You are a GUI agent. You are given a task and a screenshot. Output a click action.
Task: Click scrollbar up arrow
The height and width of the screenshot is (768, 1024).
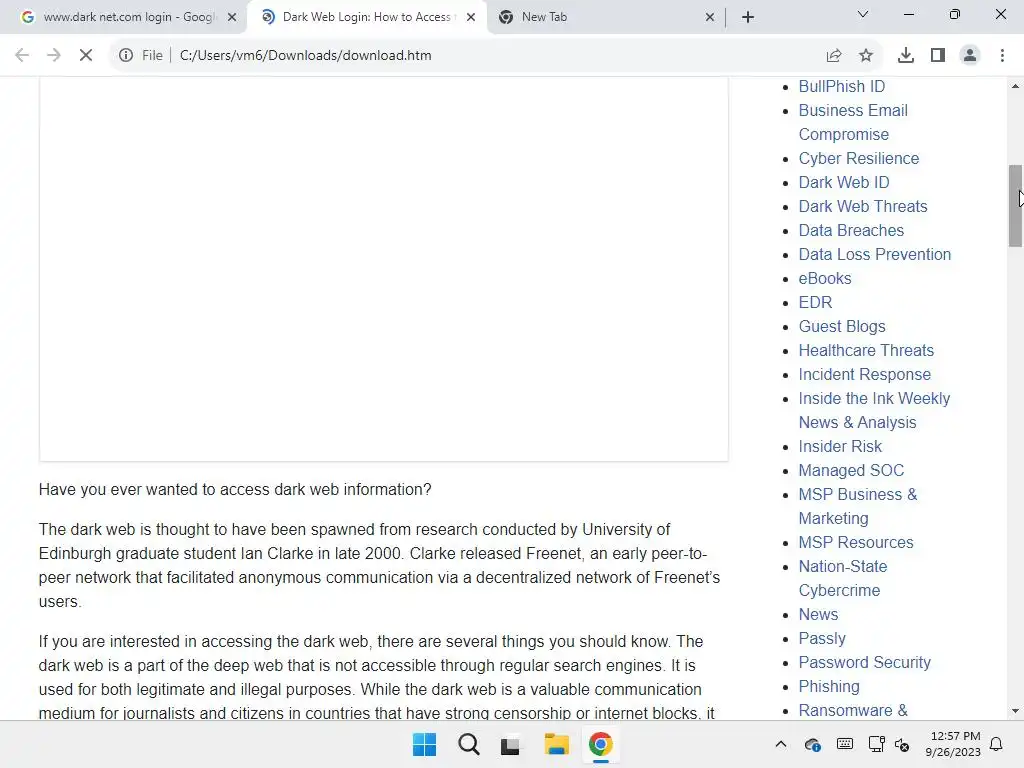pyautogui.click(x=1015, y=86)
